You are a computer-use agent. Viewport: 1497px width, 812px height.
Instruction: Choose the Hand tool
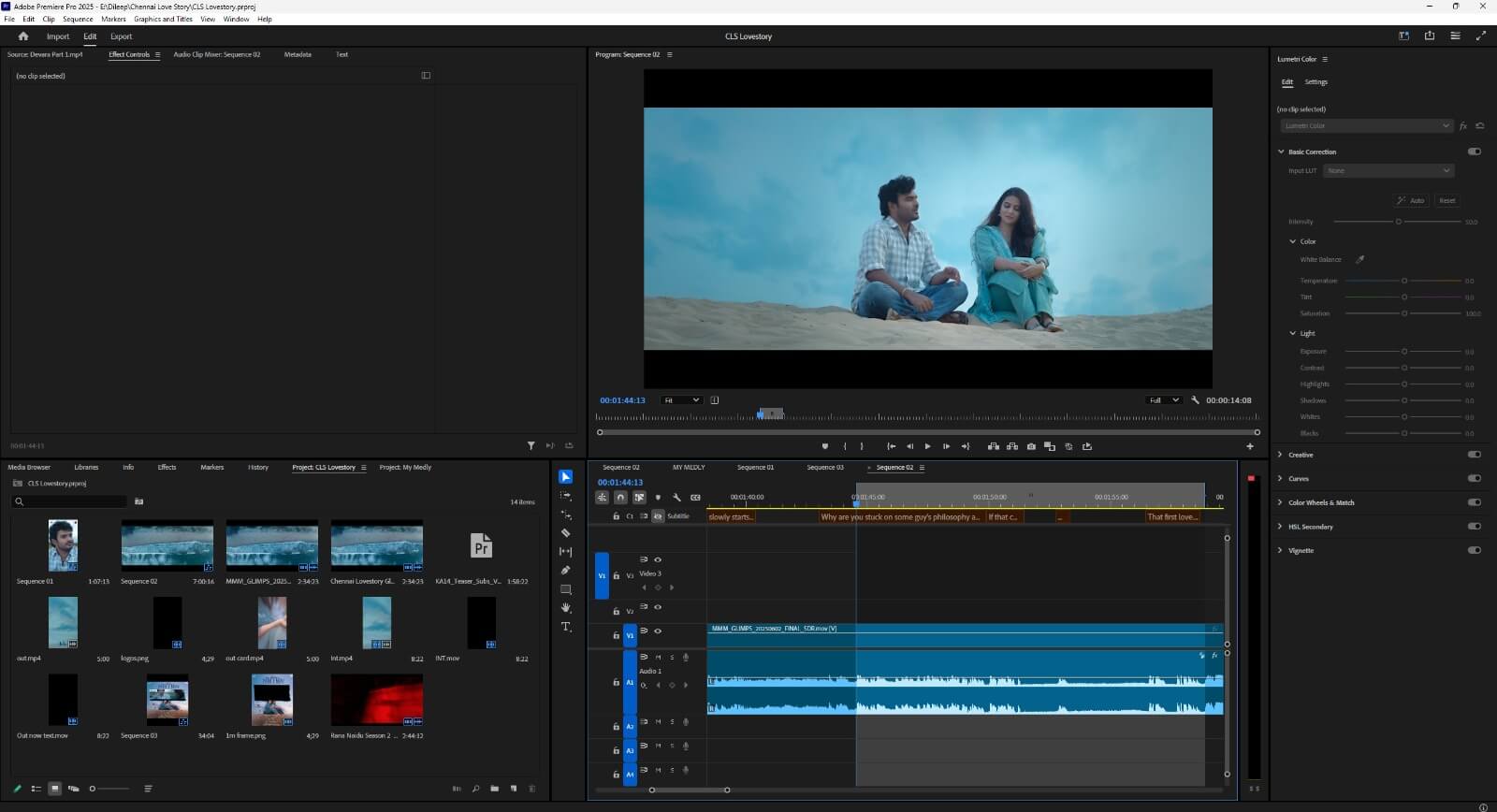pos(565,608)
